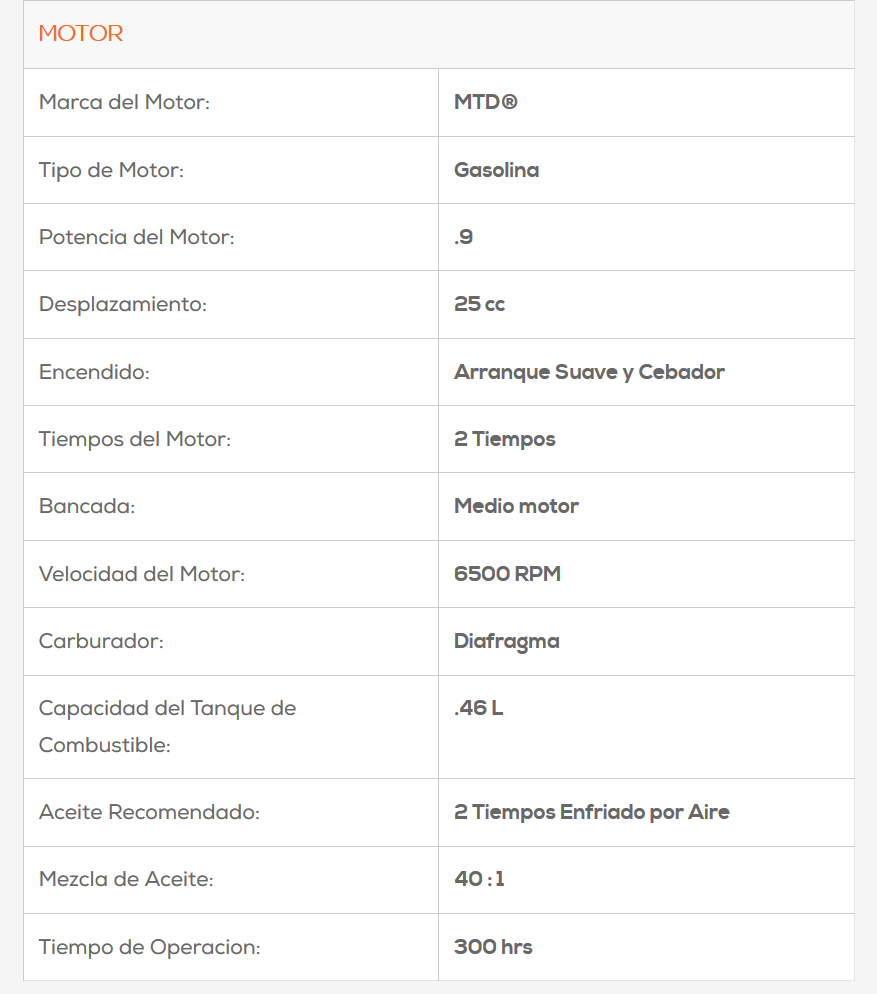Select the Gasolina value cell
This screenshot has height=994, width=877.
496,170
